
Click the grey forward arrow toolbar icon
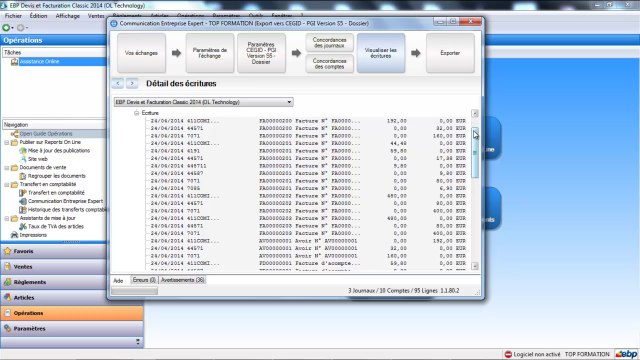[20, 28]
